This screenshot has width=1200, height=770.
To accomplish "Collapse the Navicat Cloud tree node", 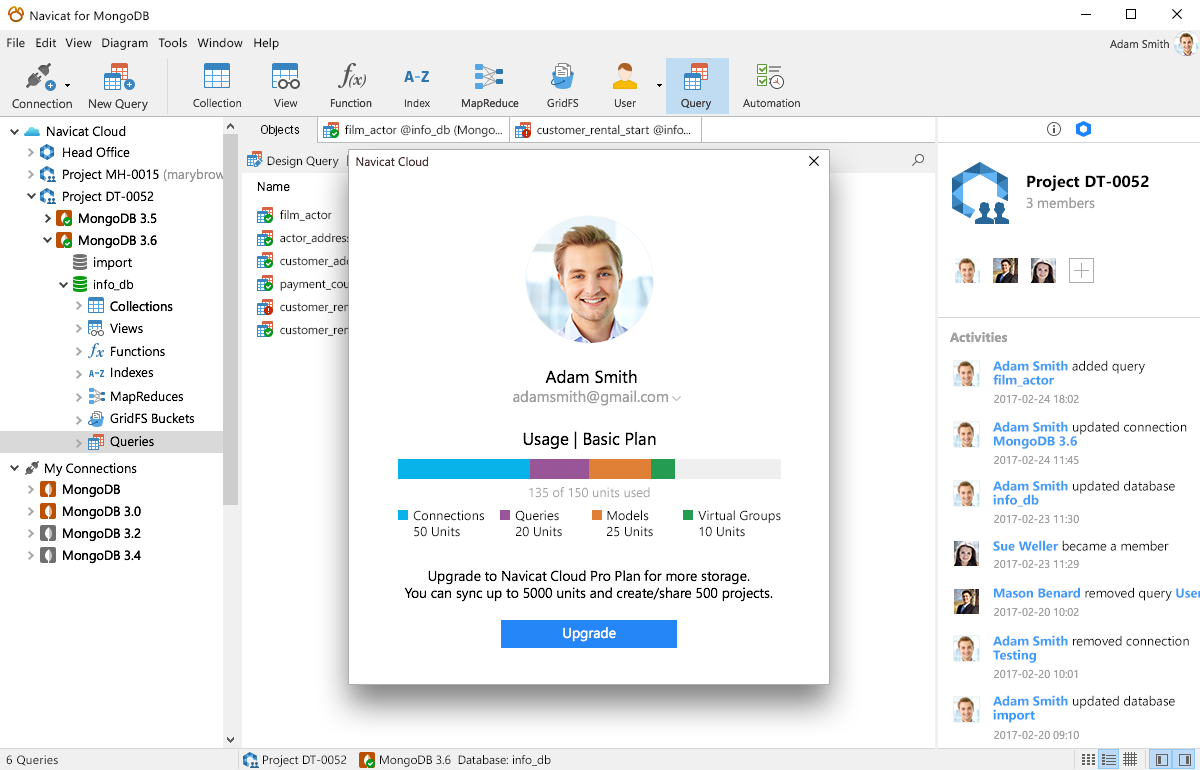I will tap(14, 131).
